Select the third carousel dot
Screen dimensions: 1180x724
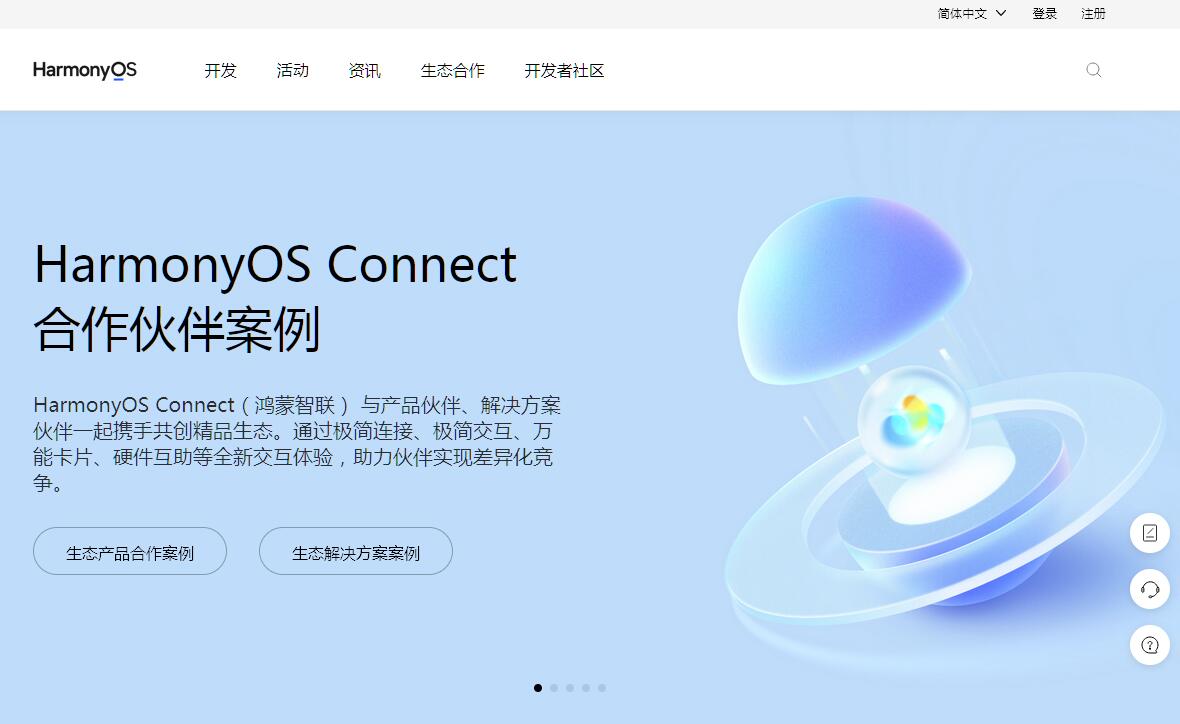click(x=570, y=688)
